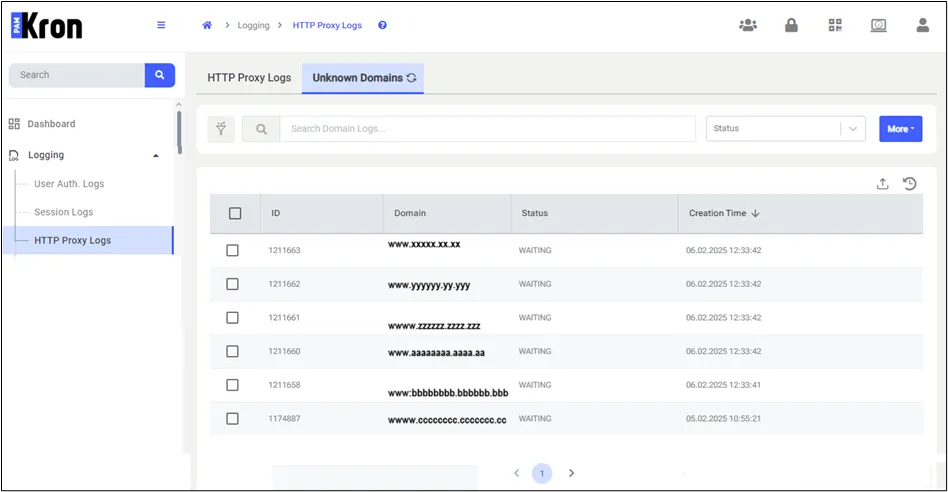Click domain wwww.zzzzzz.zzzz.zzz
Viewport: 948px width, 492px height.
click(434, 326)
